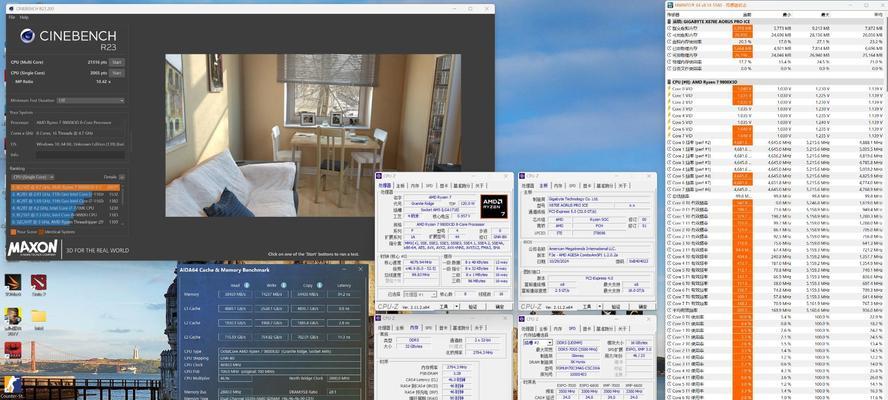Click the Cinebench R23 window title icon
The width and height of the screenshot is (888, 400).
pos(11,8)
